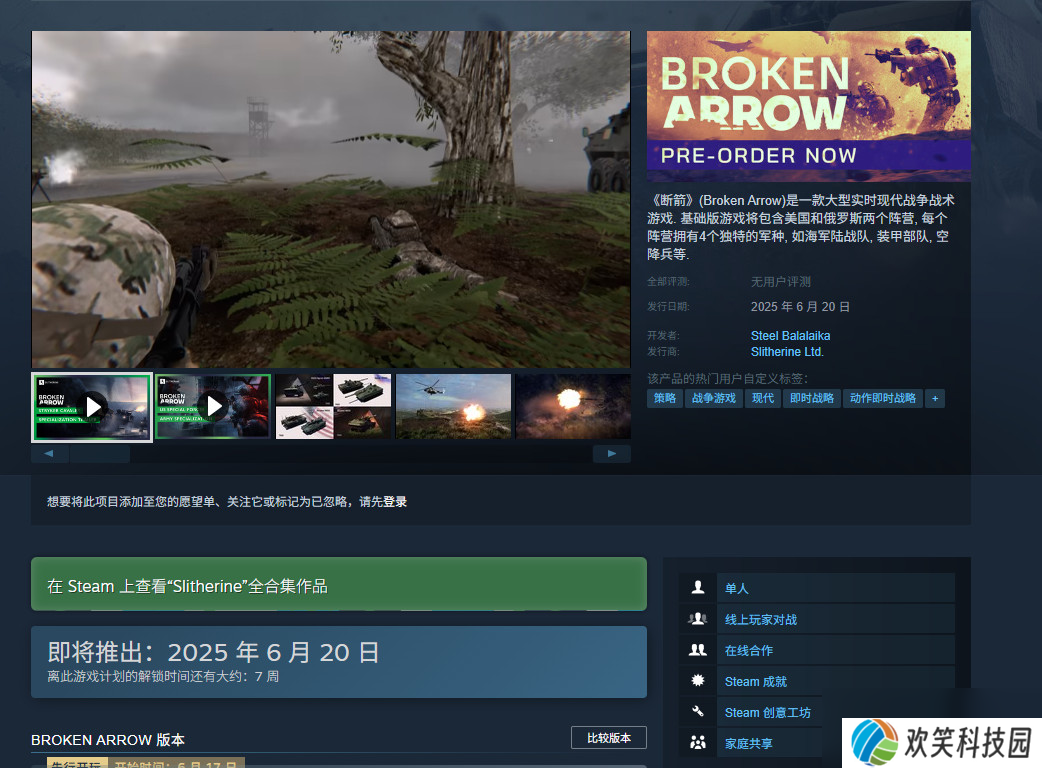Open developer Steel Balalaika link
The width and height of the screenshot is (1042, 768).
coord(790,336)
